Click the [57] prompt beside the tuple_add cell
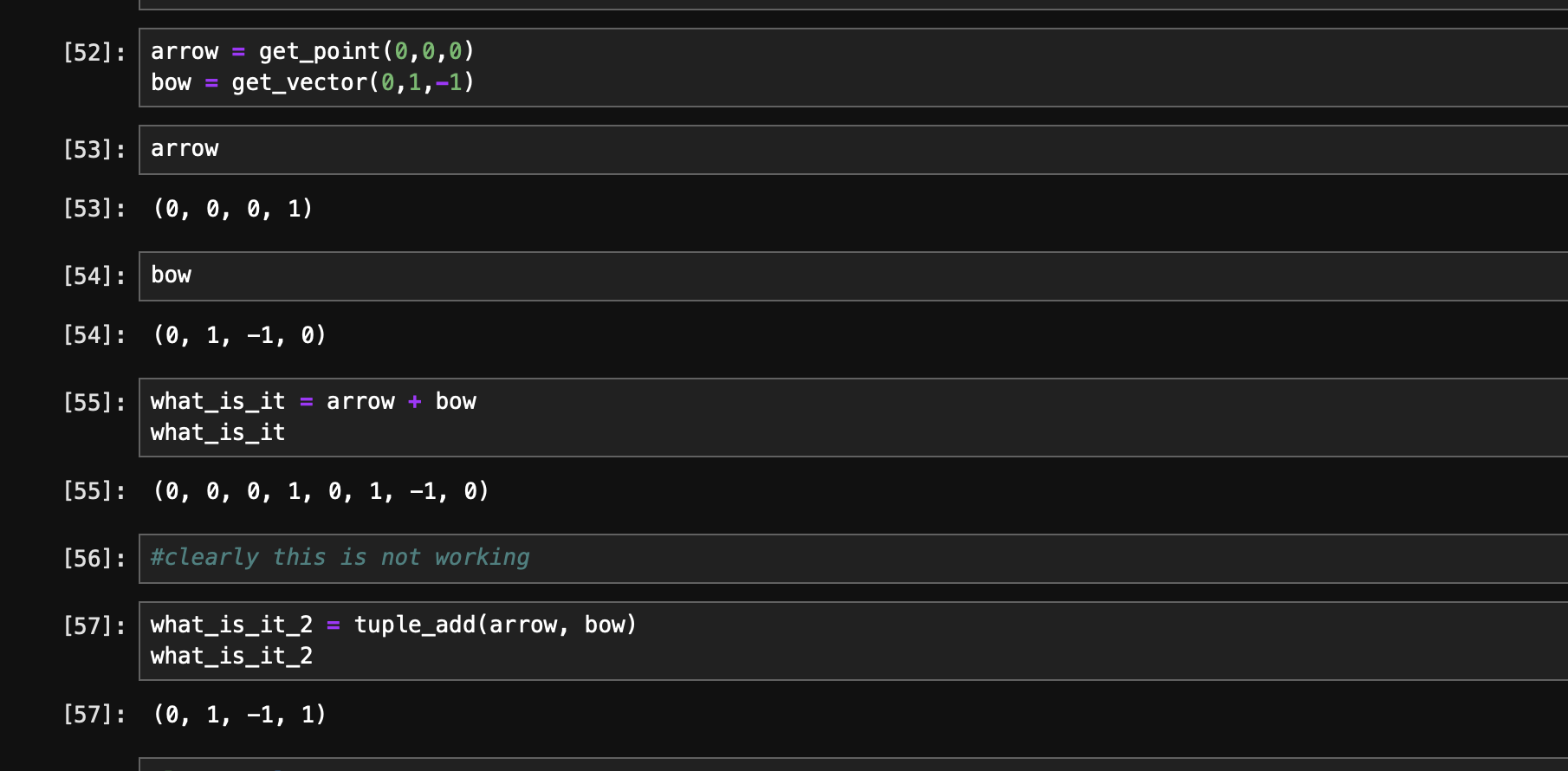 click(x=94, y=626)
